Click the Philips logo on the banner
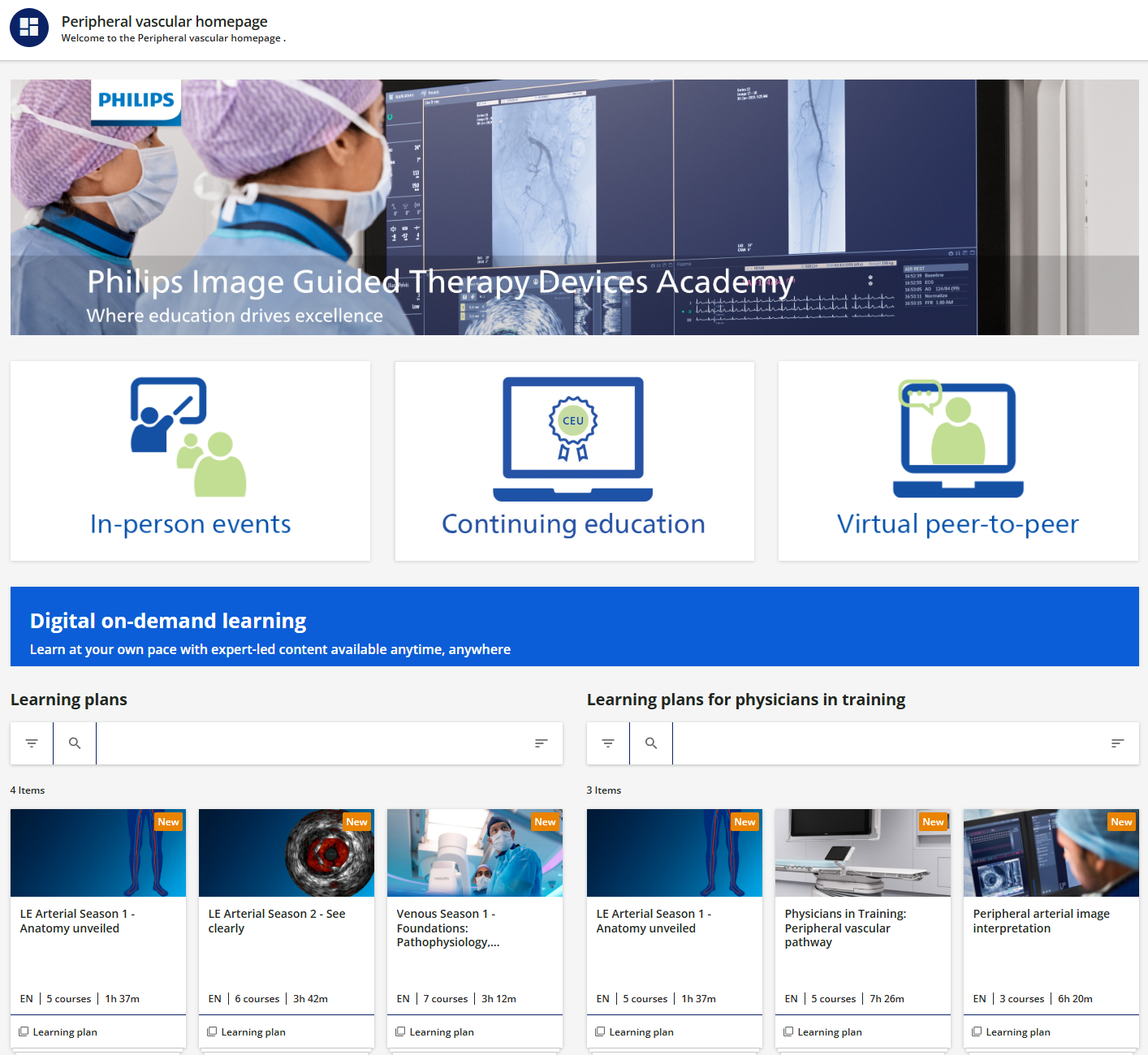The height and width of the screenshot is (1055, 1148). pos(136,101)
